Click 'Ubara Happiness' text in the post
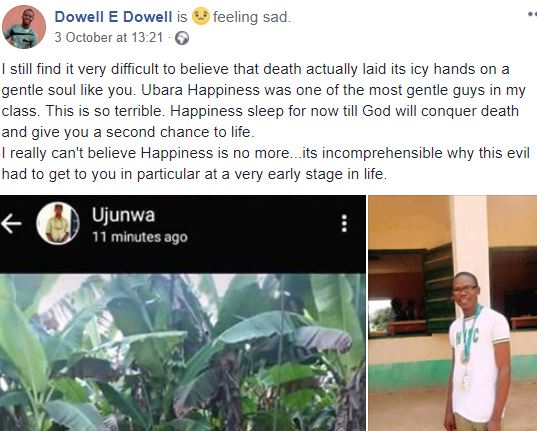This screenshot has height=431, width=537. (200, 90)
